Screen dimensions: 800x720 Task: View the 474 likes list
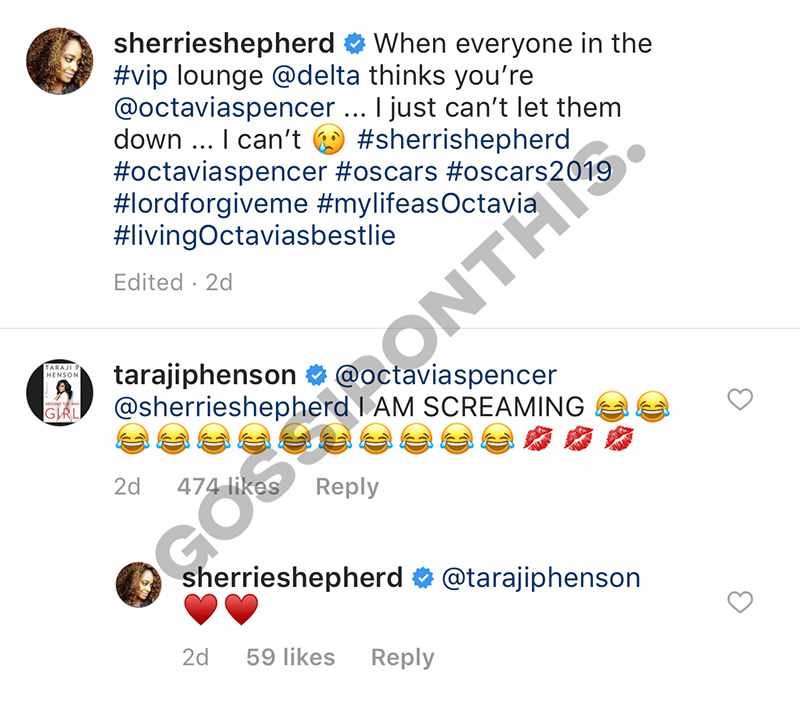(228, 486)
